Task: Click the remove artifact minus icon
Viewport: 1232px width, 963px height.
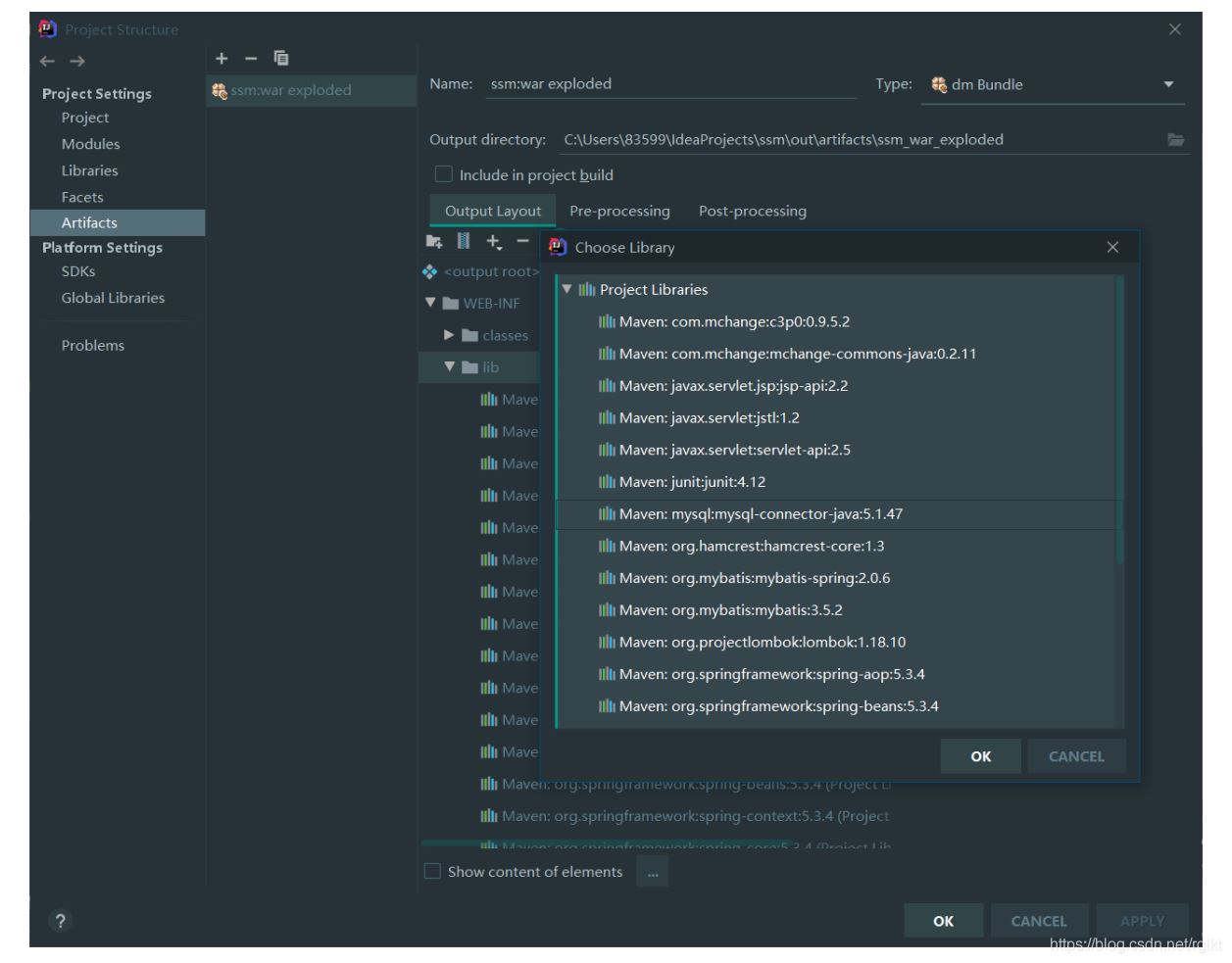Action: pos(251,59)
